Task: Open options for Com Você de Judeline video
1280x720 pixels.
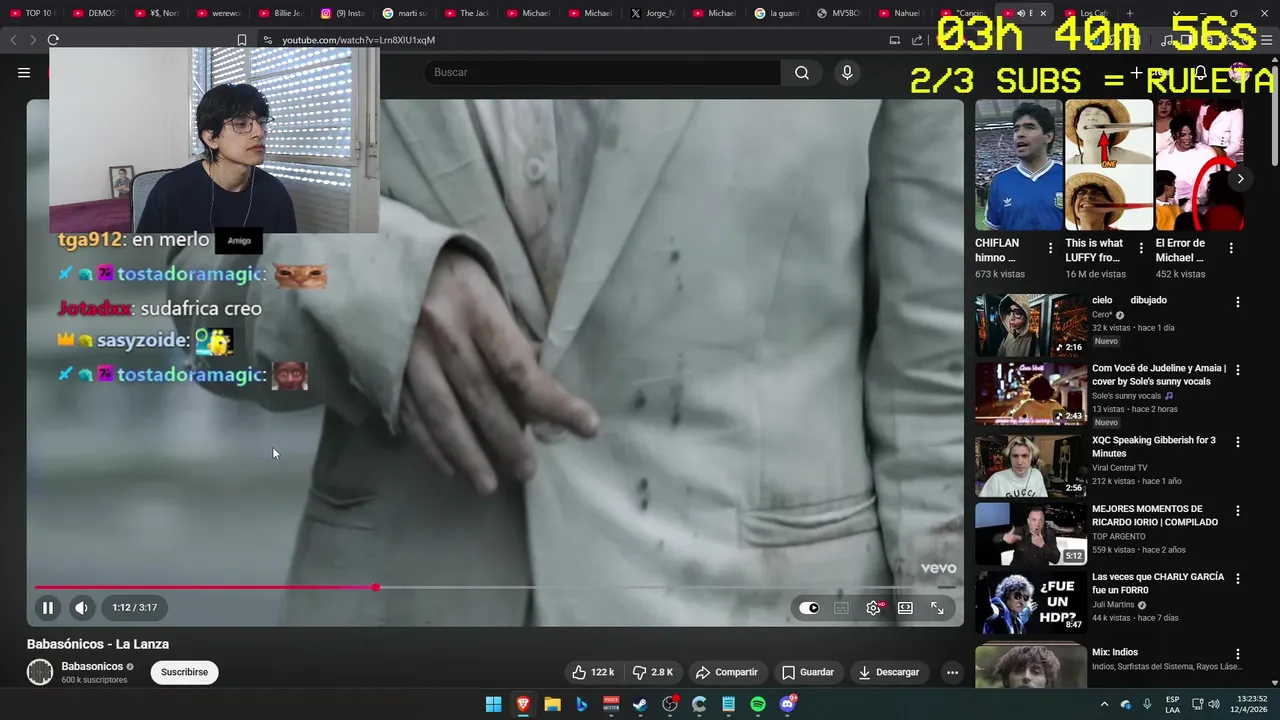Action: click(1238, 370)
